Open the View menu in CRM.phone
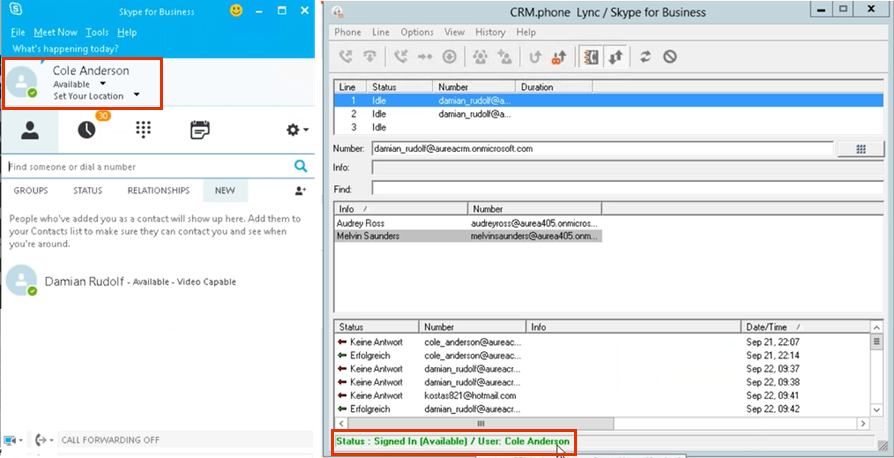 (x=454, y=32)
